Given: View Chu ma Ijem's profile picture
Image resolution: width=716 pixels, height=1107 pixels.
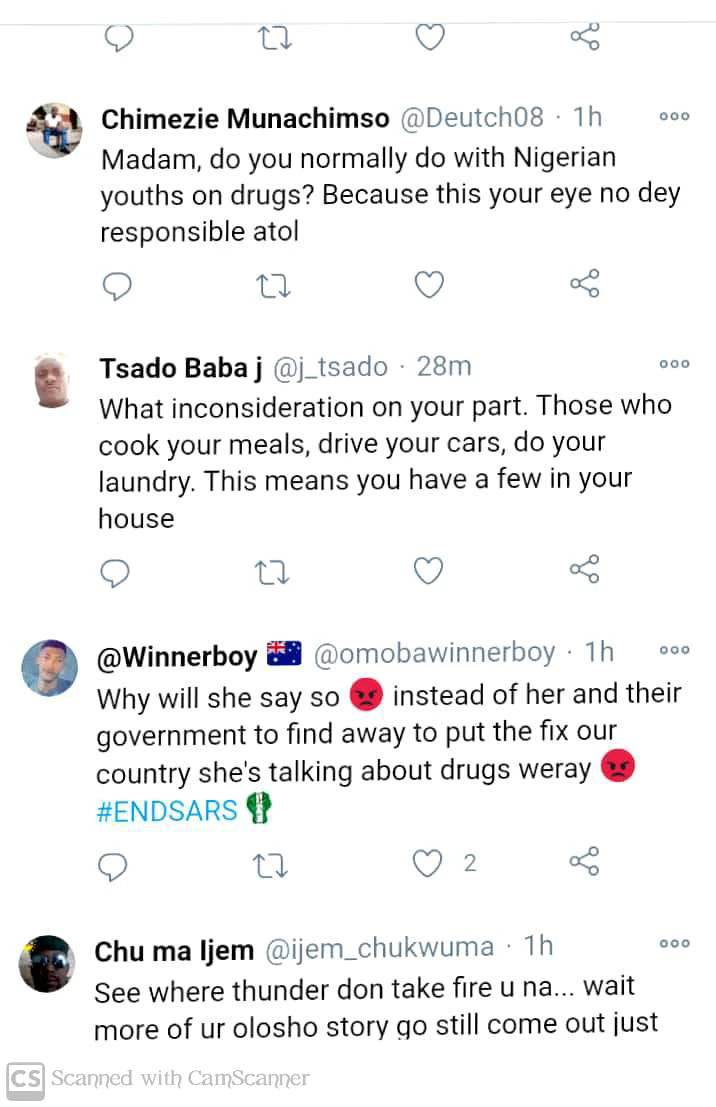Looking at the screenshot, I should pos(48,964).
